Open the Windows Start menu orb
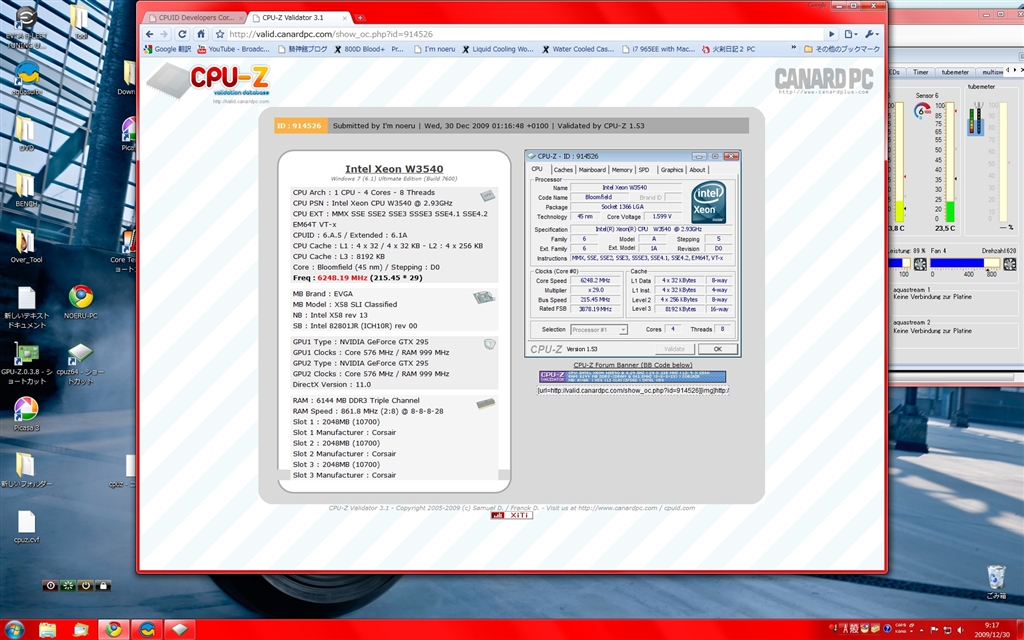The image size is (1024, 640). (13, 630)
